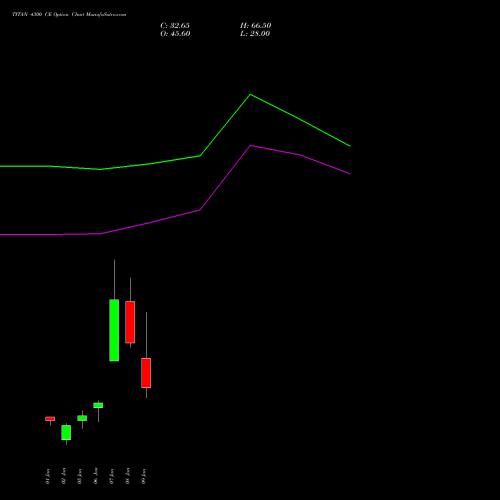Click the last red candlestick above date 09
Viewport: 500px width, 500px height.
[x=146, y=373]
